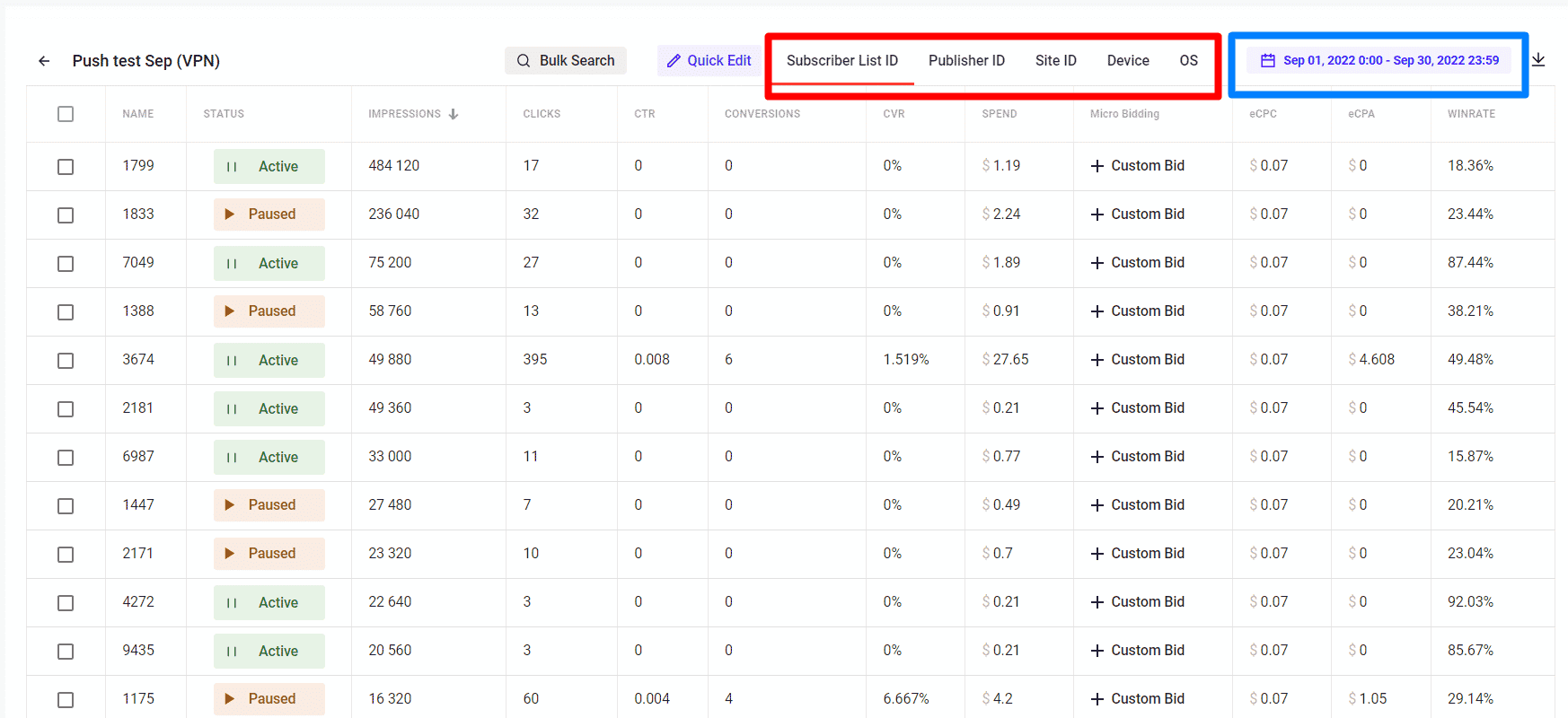Check the box for row 6987

[66, 458]
